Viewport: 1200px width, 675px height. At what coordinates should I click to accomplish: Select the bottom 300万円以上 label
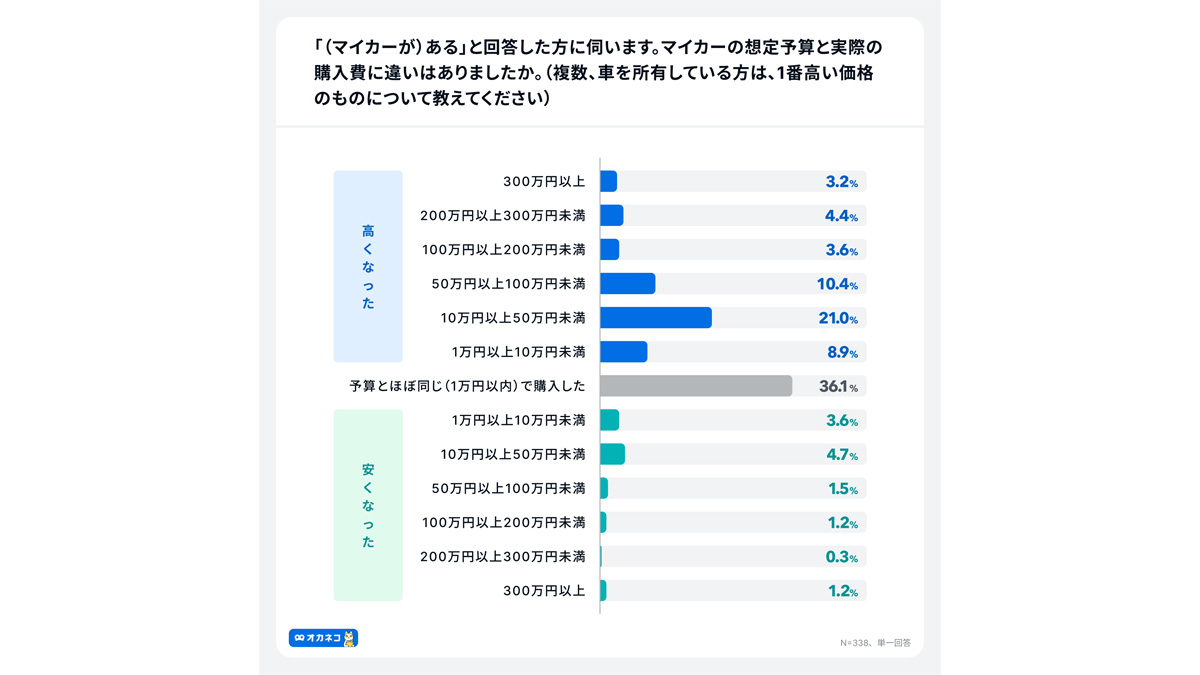[x=544, y=591]
